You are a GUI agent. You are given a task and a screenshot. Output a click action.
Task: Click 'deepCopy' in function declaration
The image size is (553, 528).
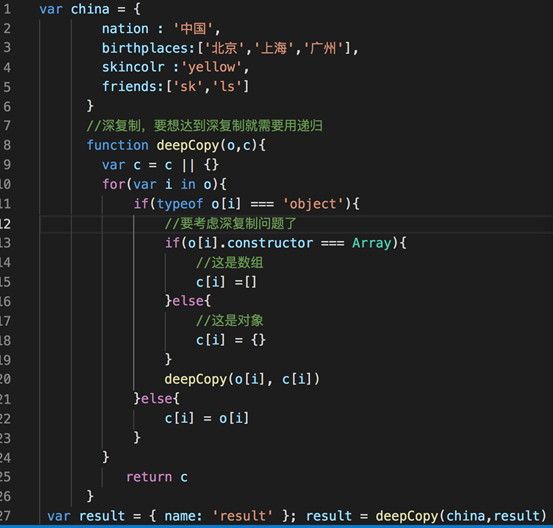click(x=188, y=145)
